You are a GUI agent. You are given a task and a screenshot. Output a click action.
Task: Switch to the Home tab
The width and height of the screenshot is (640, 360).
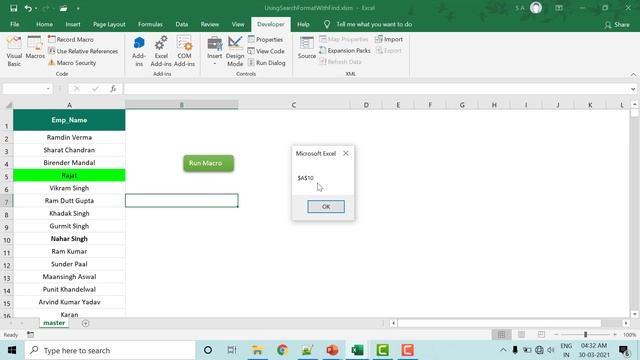click(44, 24)
